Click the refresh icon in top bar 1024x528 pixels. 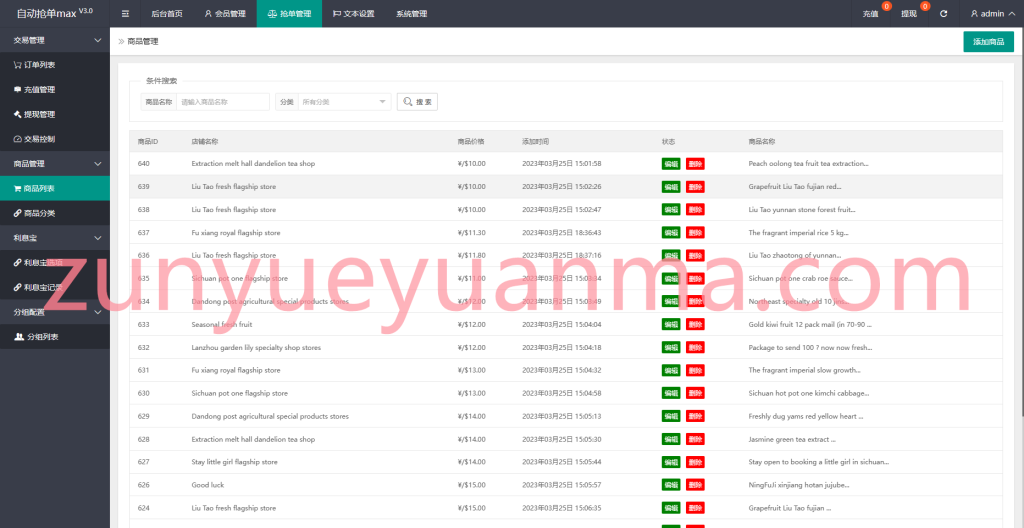tap(943, 14)
